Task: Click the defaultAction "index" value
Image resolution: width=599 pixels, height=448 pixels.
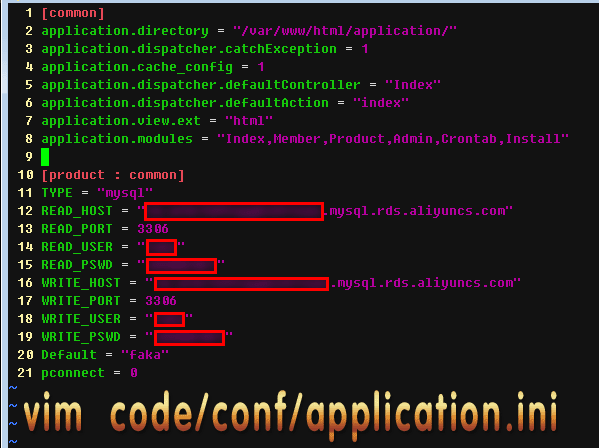Action: click(380, 102)
